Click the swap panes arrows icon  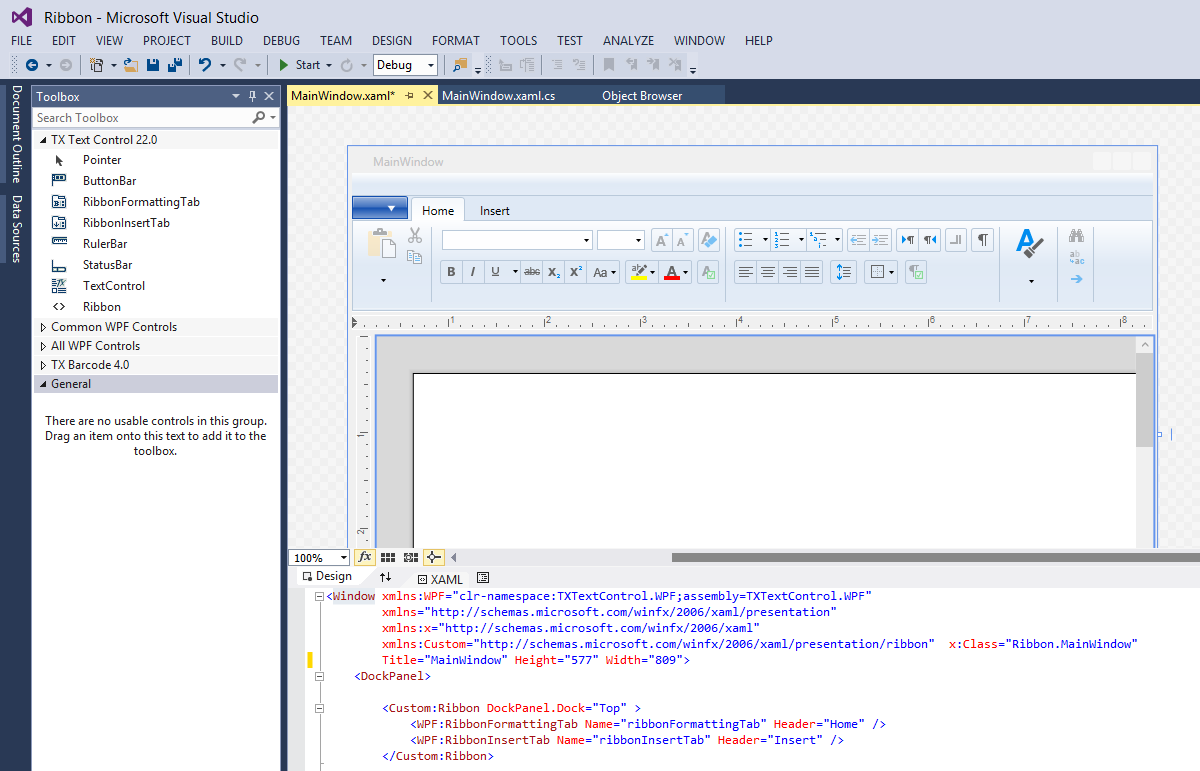[x=385, y=577]
